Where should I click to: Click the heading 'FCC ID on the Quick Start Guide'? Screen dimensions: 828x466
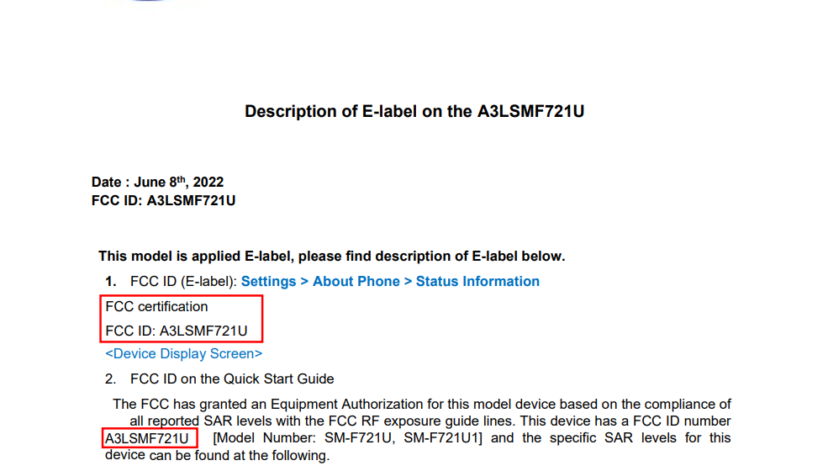click(x=232, y=379)
